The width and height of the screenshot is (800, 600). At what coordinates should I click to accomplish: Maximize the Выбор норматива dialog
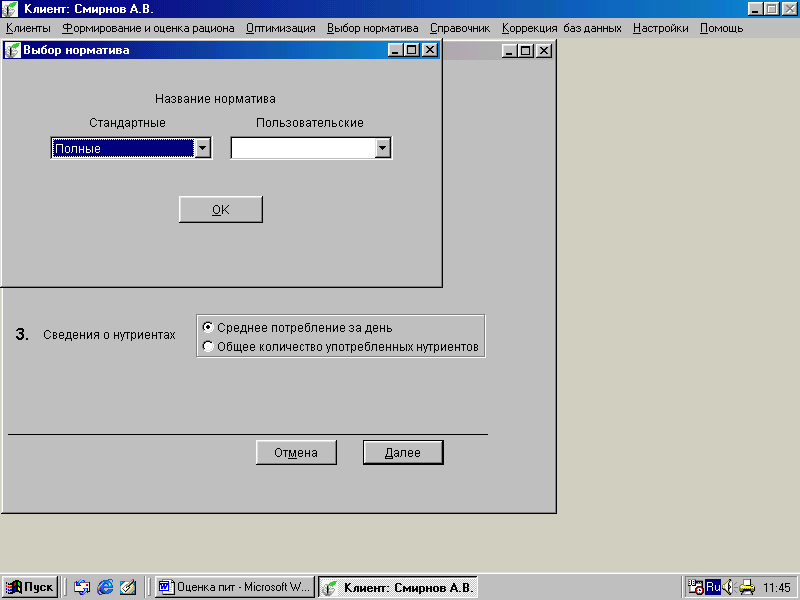click(x=411, y=50)
